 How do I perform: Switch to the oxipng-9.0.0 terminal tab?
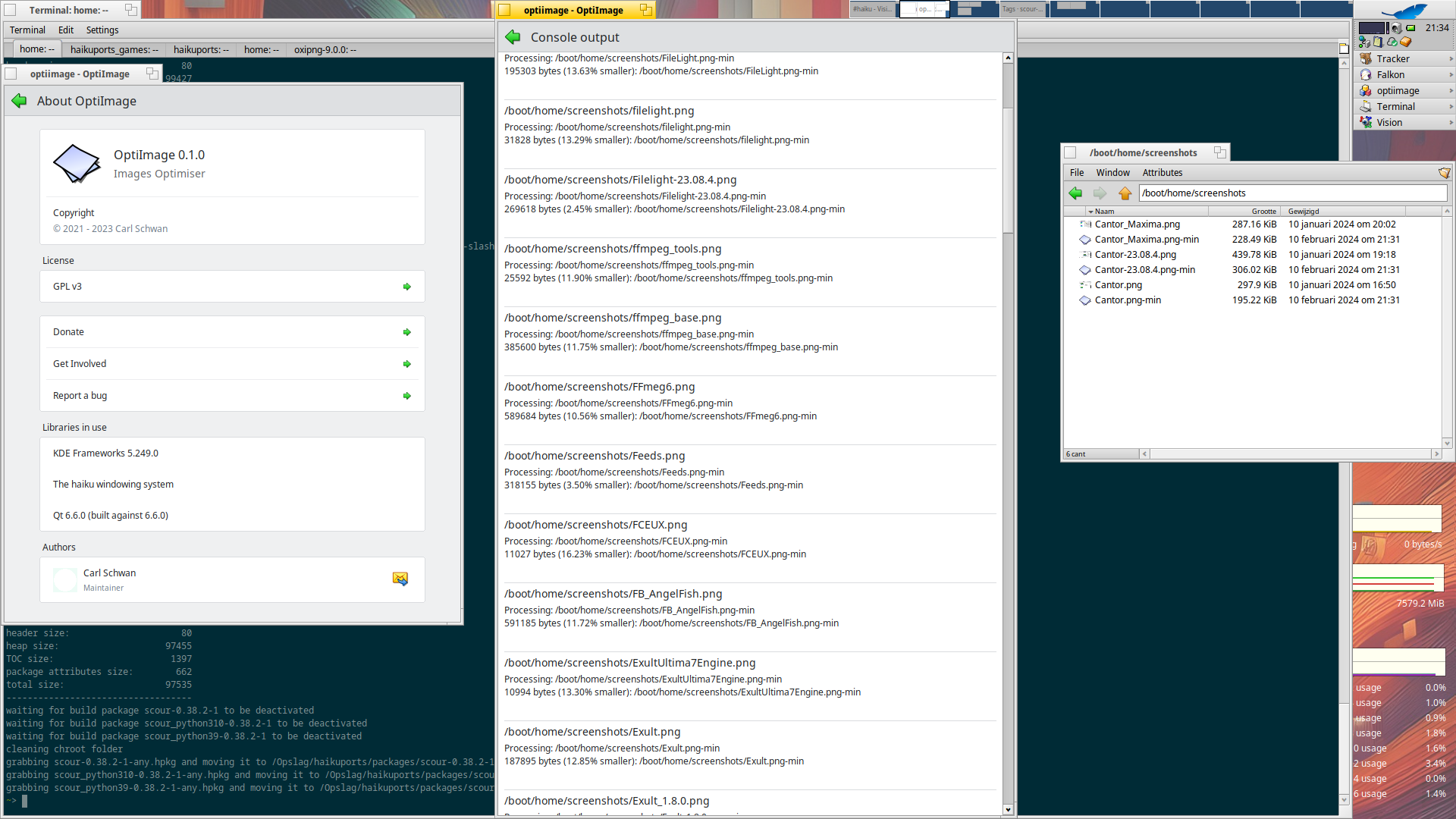325,50
